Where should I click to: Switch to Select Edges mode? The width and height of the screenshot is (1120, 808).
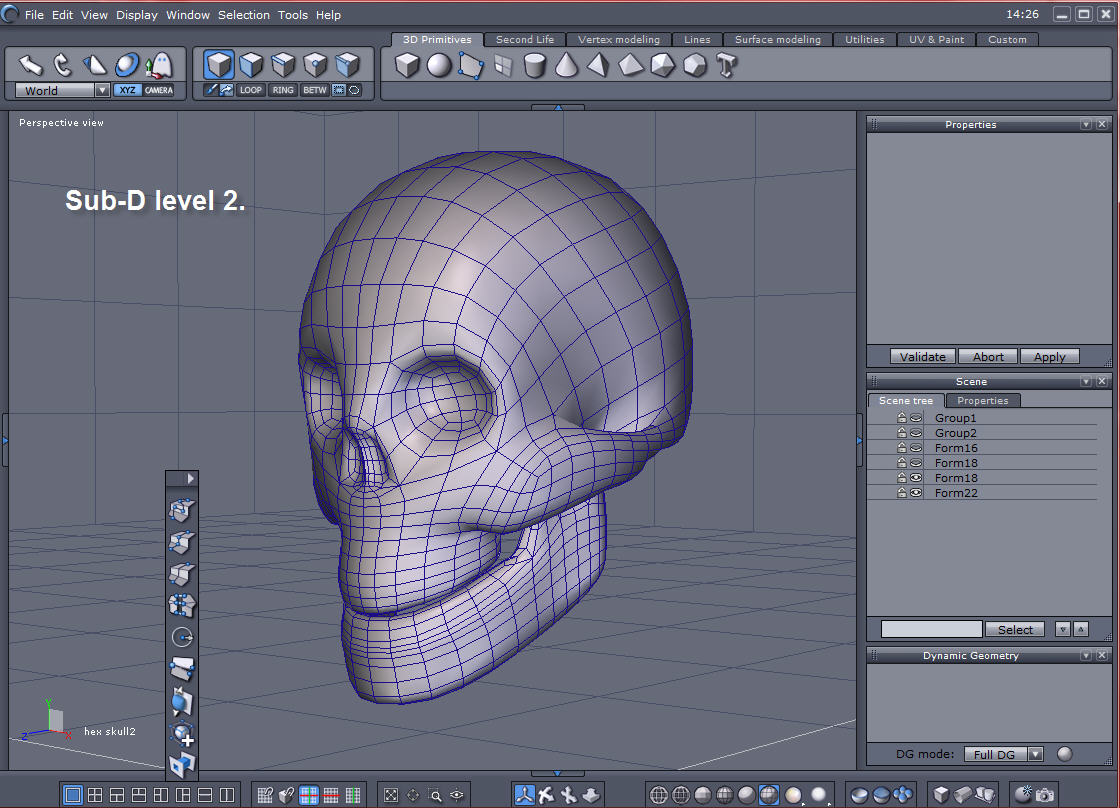[x=283, y=64]
